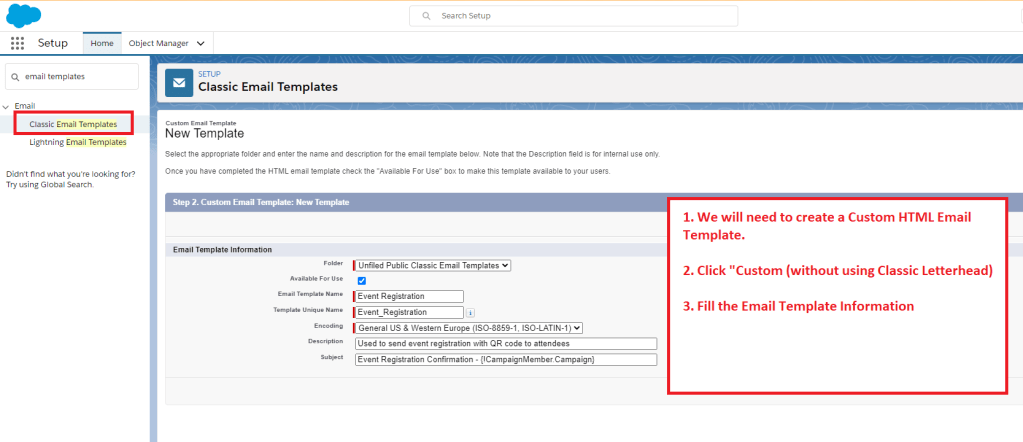Toggle the Available For Use checkbox

pos(361,281)
